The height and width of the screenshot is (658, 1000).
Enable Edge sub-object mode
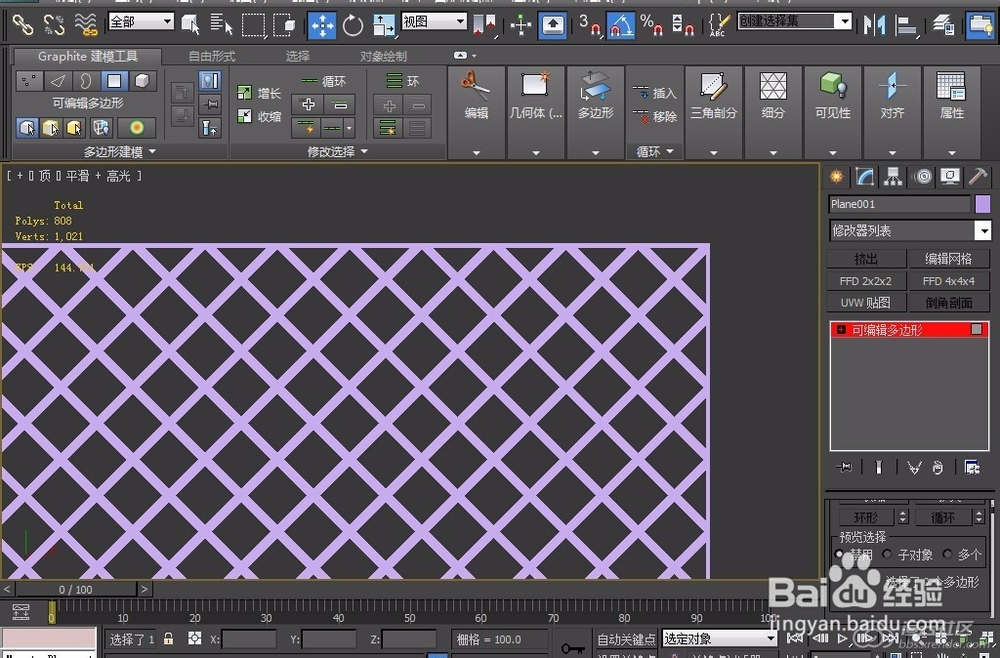pyautogui.click(x=57, y=81)
